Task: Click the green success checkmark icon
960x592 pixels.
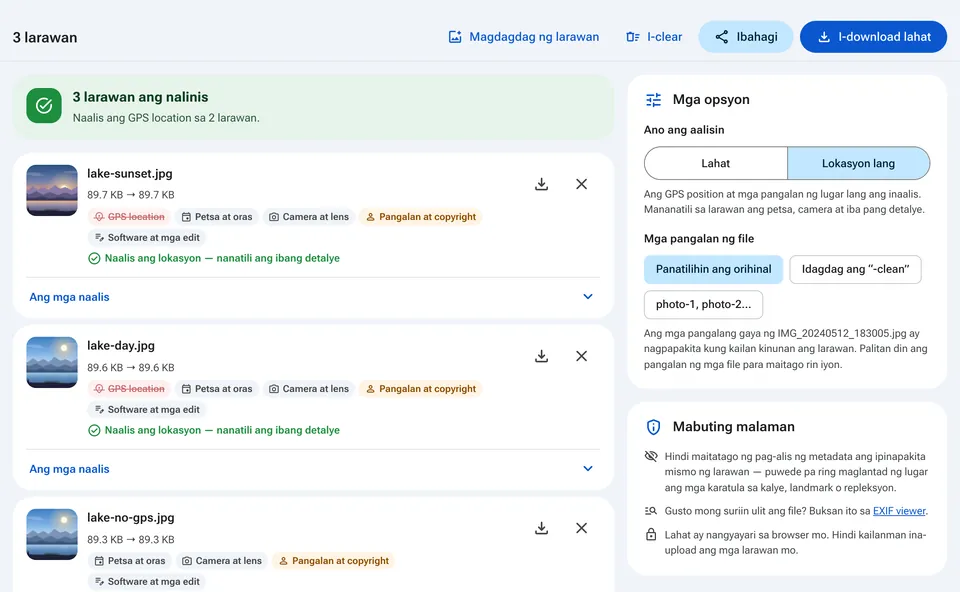Action: 44,106
